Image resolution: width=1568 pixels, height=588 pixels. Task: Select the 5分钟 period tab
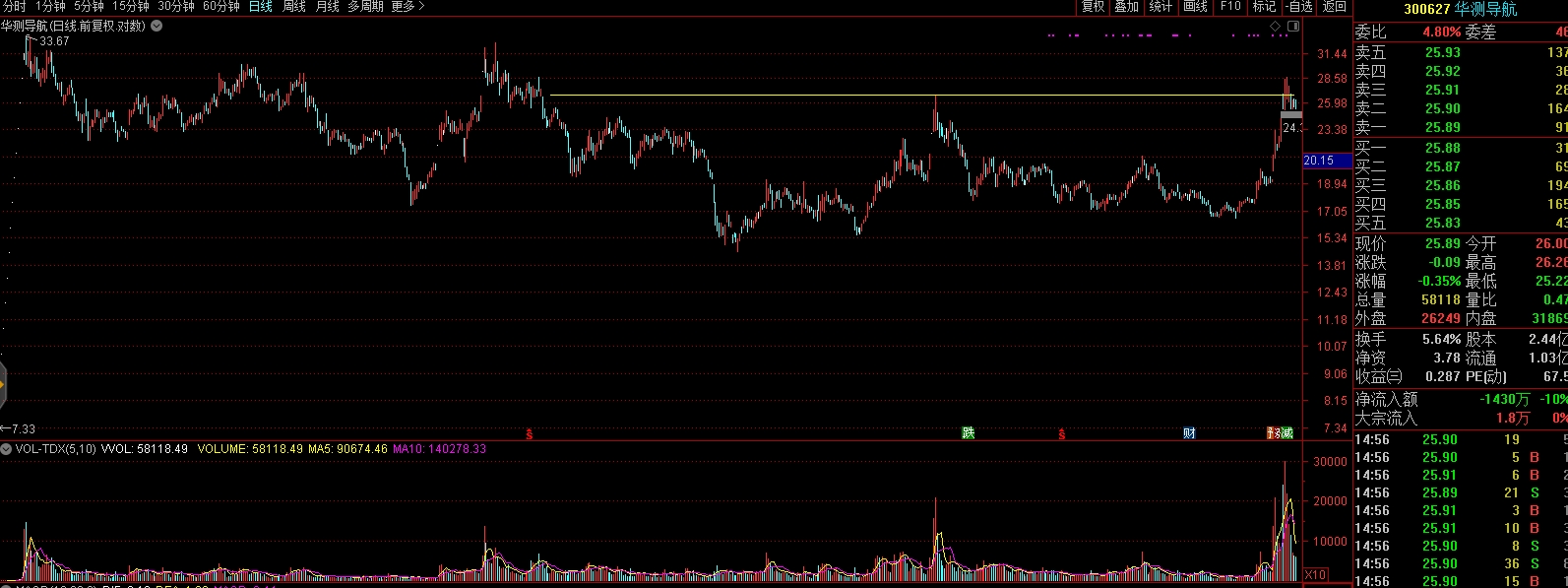[89, 7]
